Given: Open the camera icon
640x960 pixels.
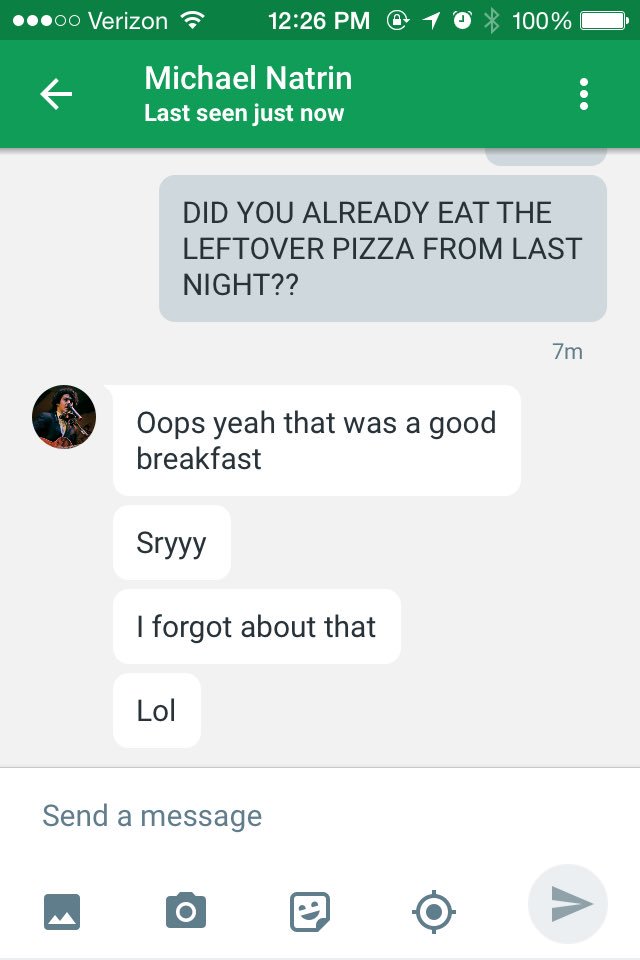Looking at the screenshot, I should 186,910.
